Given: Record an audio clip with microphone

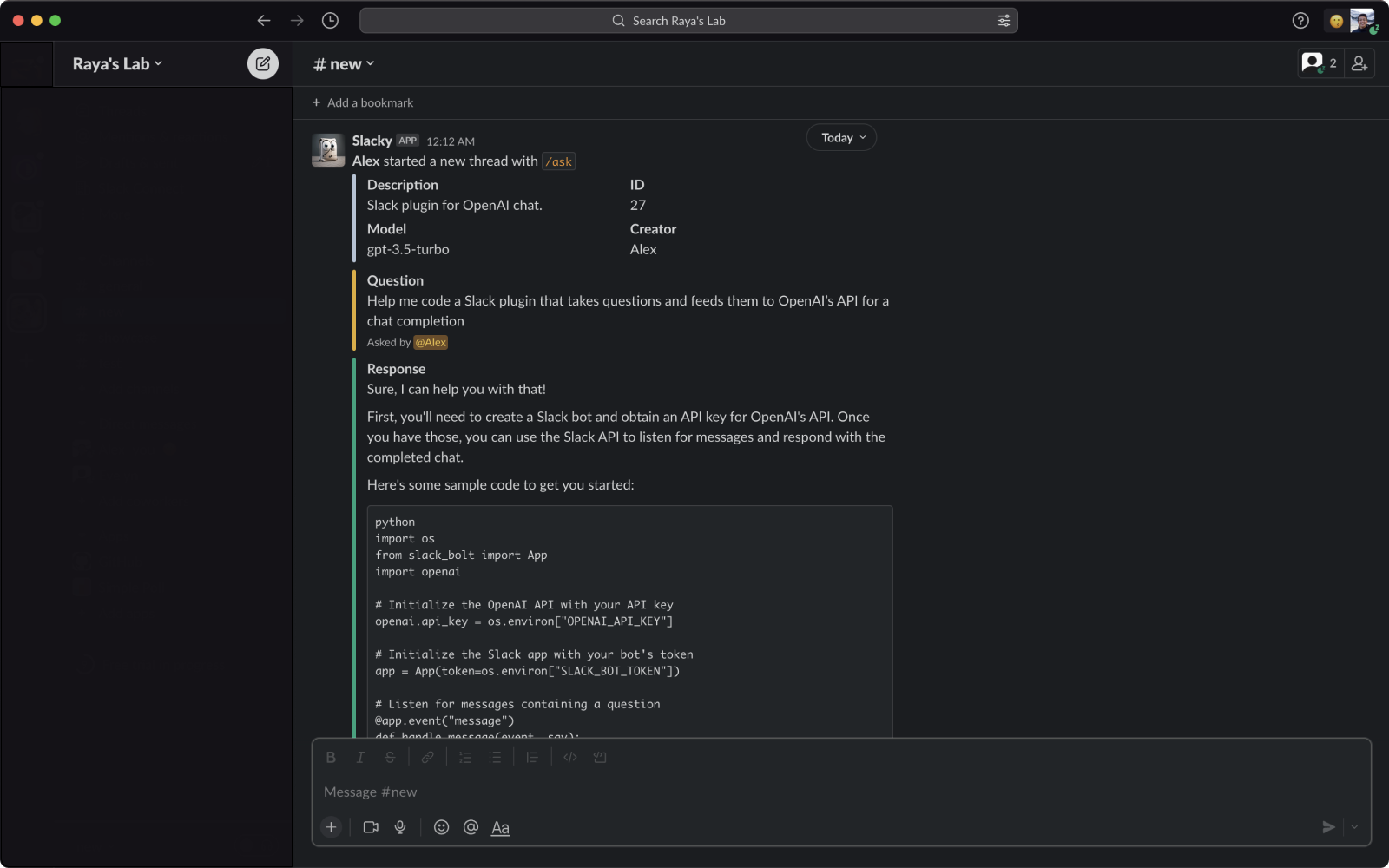Looking at the screenshot, I should 400,827.
